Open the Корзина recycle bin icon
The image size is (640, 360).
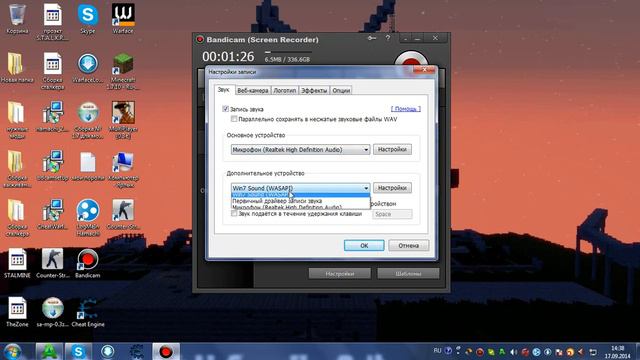pyautogui.click(x=17, y=18)
